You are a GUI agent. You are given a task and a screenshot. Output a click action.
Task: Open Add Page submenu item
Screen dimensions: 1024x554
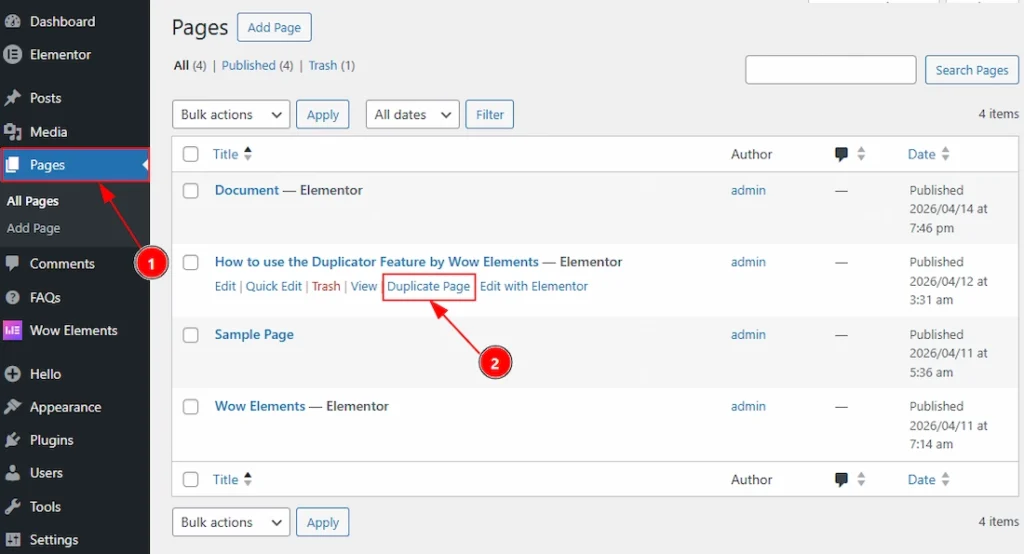tap(33, 228)
